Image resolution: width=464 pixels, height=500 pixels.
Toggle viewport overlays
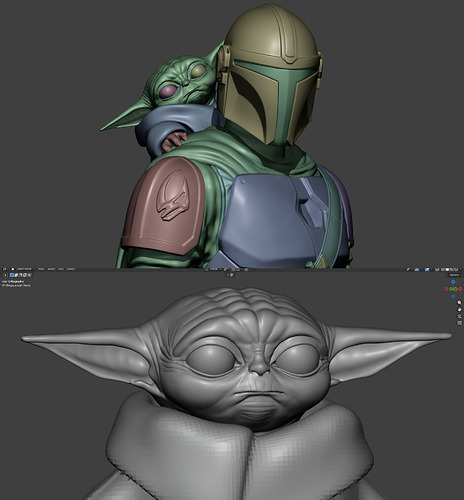427,270
